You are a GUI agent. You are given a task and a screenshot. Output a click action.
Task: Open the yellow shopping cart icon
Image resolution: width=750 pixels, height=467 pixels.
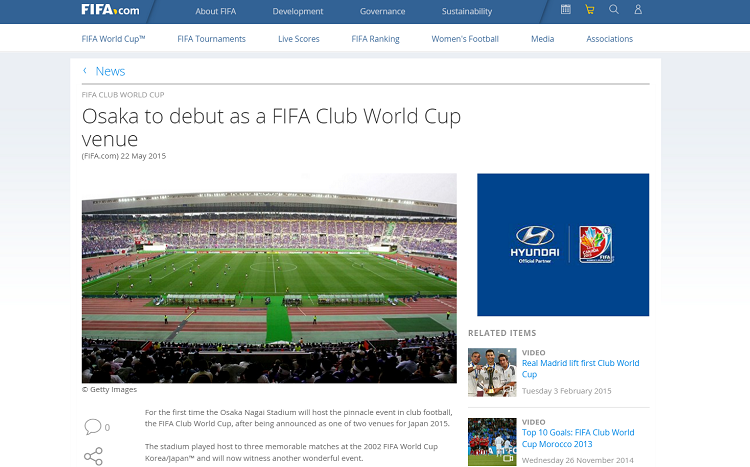point(590,9)
